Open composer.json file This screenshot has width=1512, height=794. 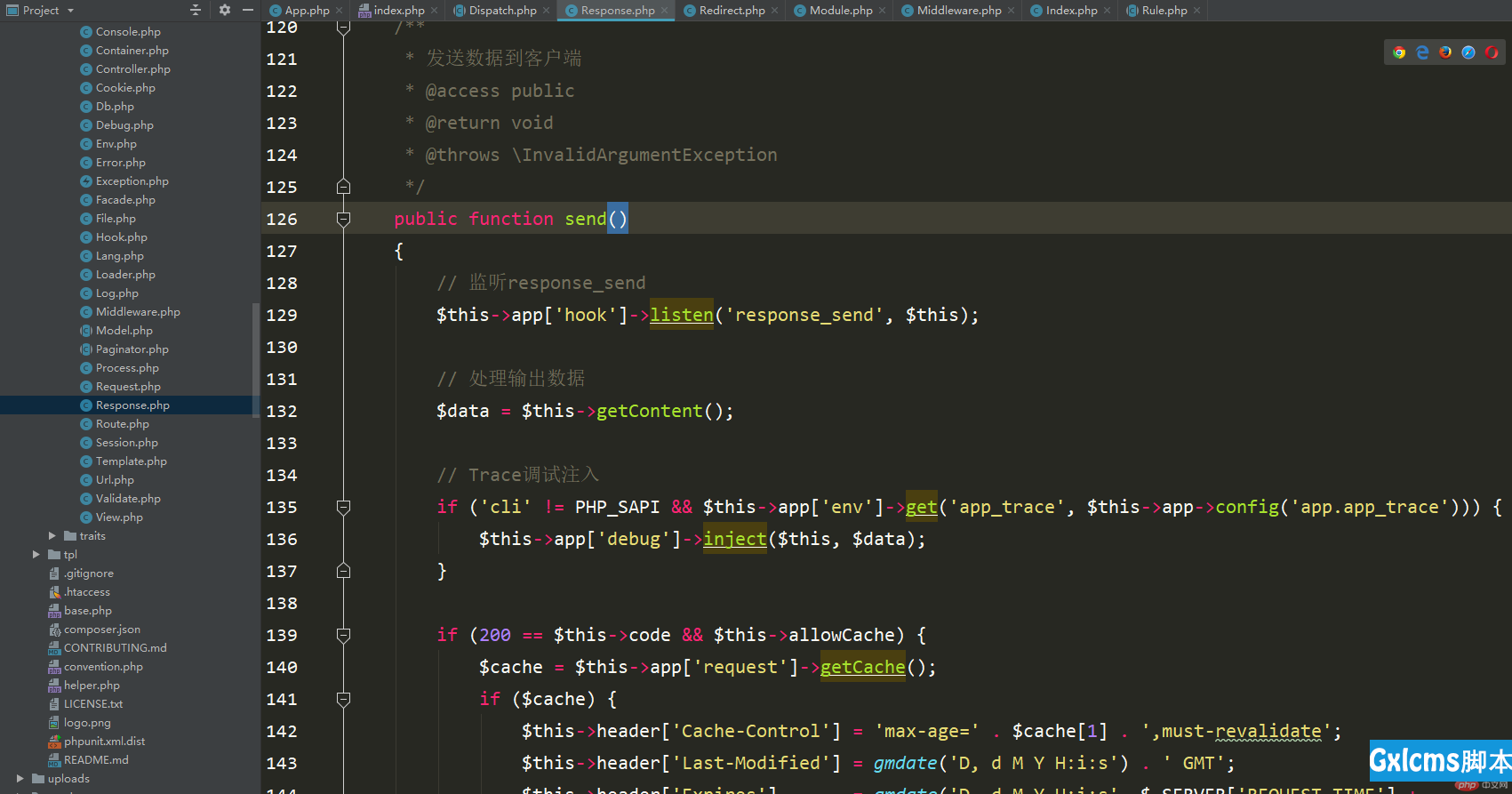(x=101, y=630)
